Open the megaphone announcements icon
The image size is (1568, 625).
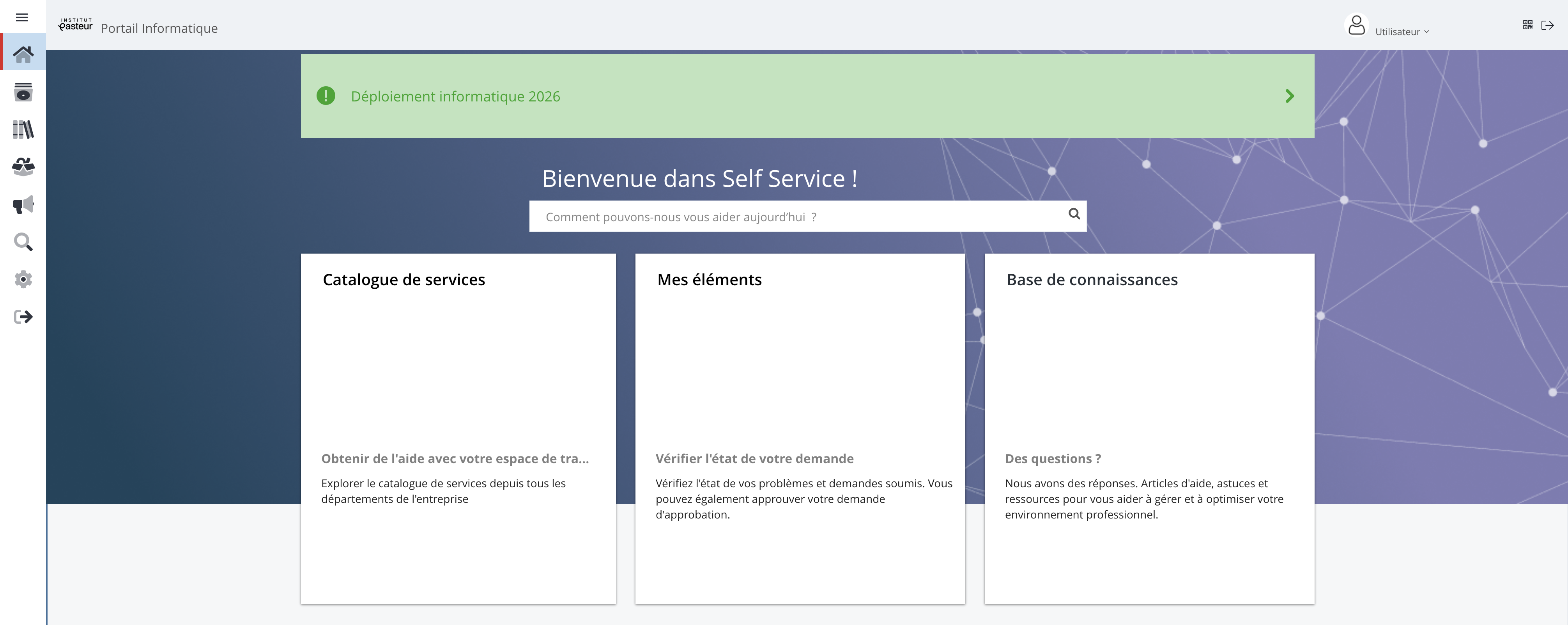coord(23,204)
